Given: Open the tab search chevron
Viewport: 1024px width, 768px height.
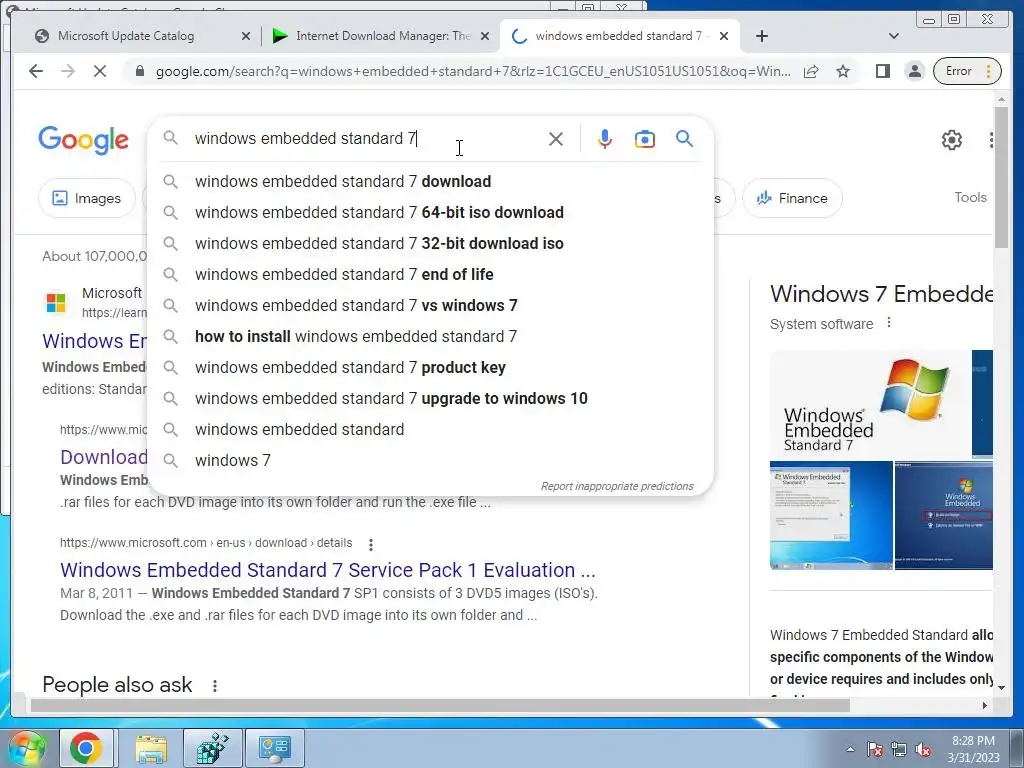Looking at the screenshot, I should coord(894,36).
